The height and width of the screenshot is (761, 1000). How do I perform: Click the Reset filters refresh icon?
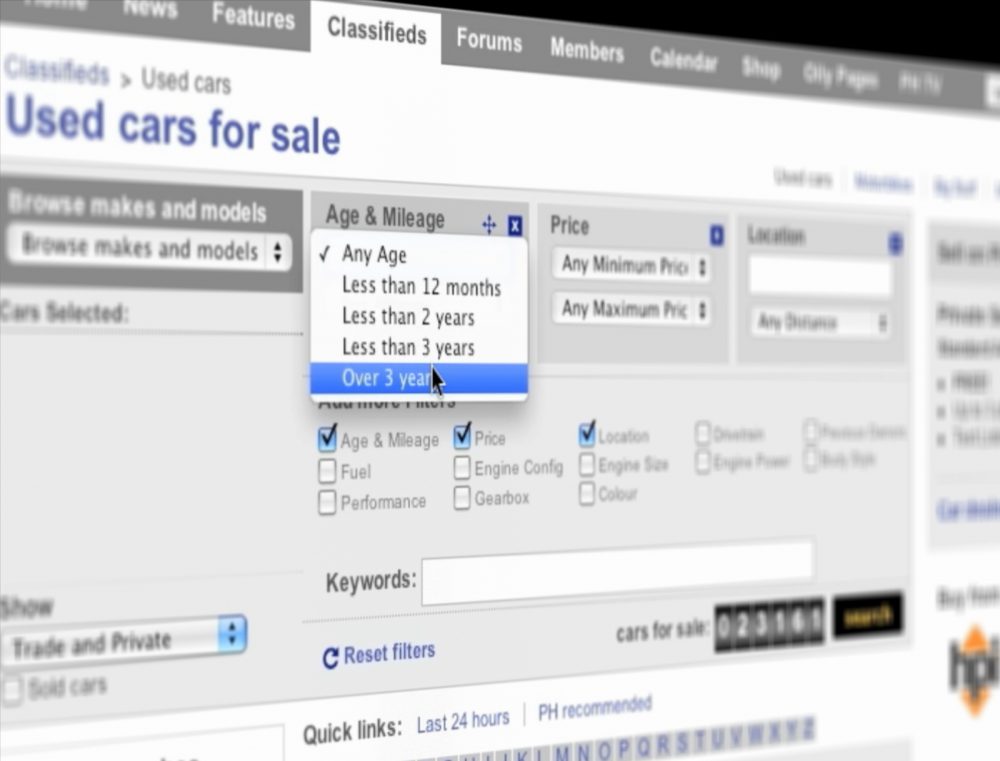click(x=330, y=658)
